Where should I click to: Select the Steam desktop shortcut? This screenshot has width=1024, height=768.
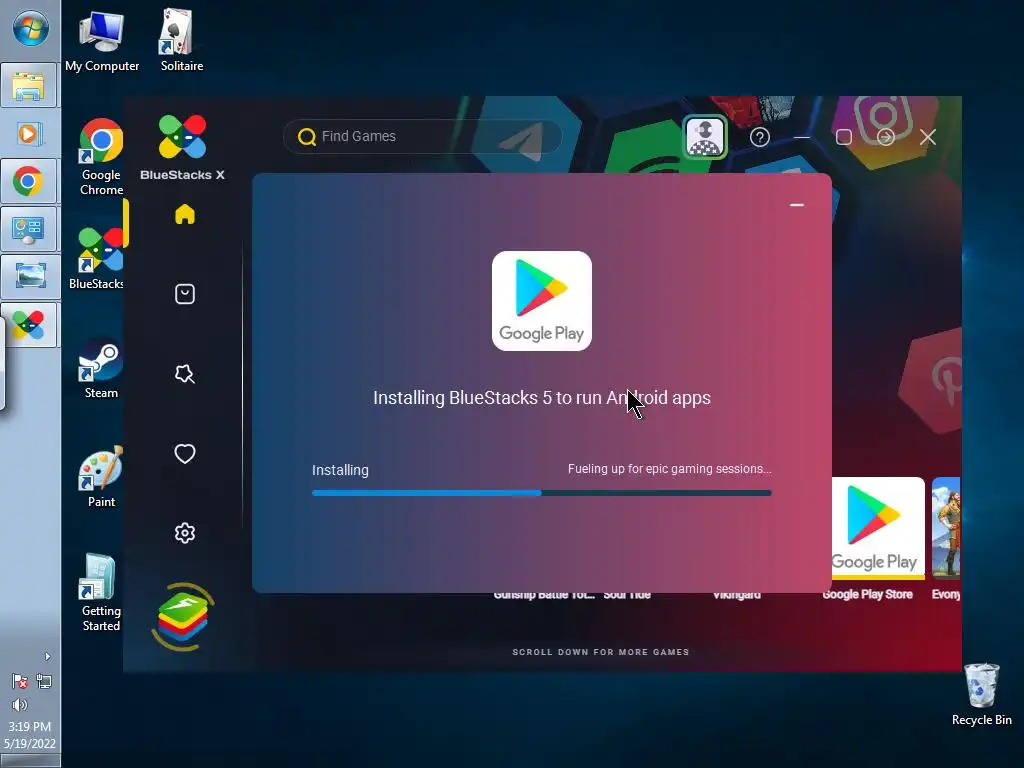(101, 369)
